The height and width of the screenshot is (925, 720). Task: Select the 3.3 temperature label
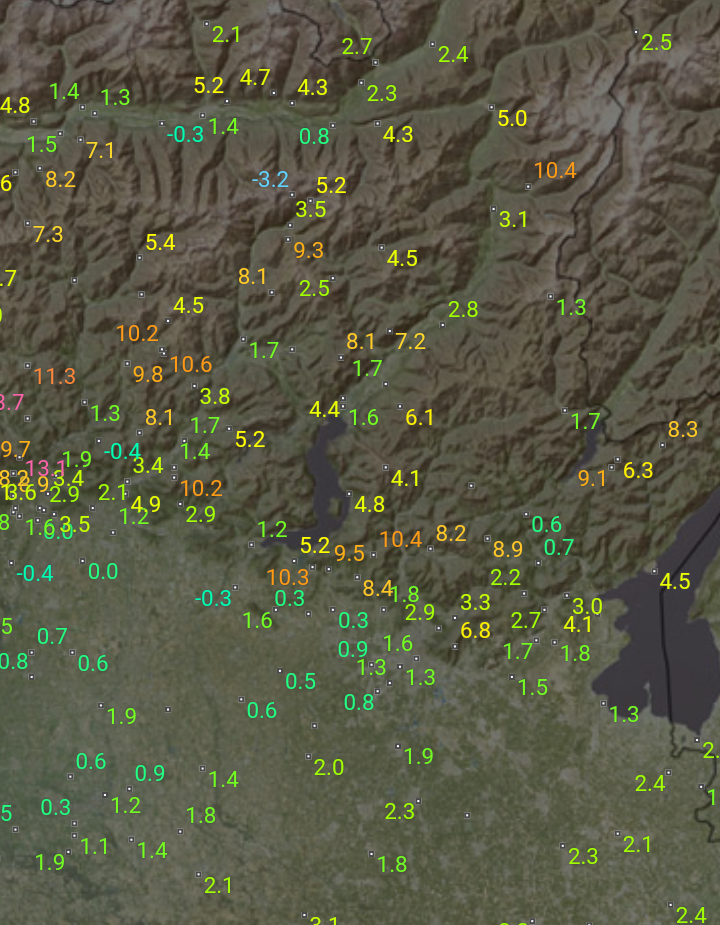(x=475, y=602)
